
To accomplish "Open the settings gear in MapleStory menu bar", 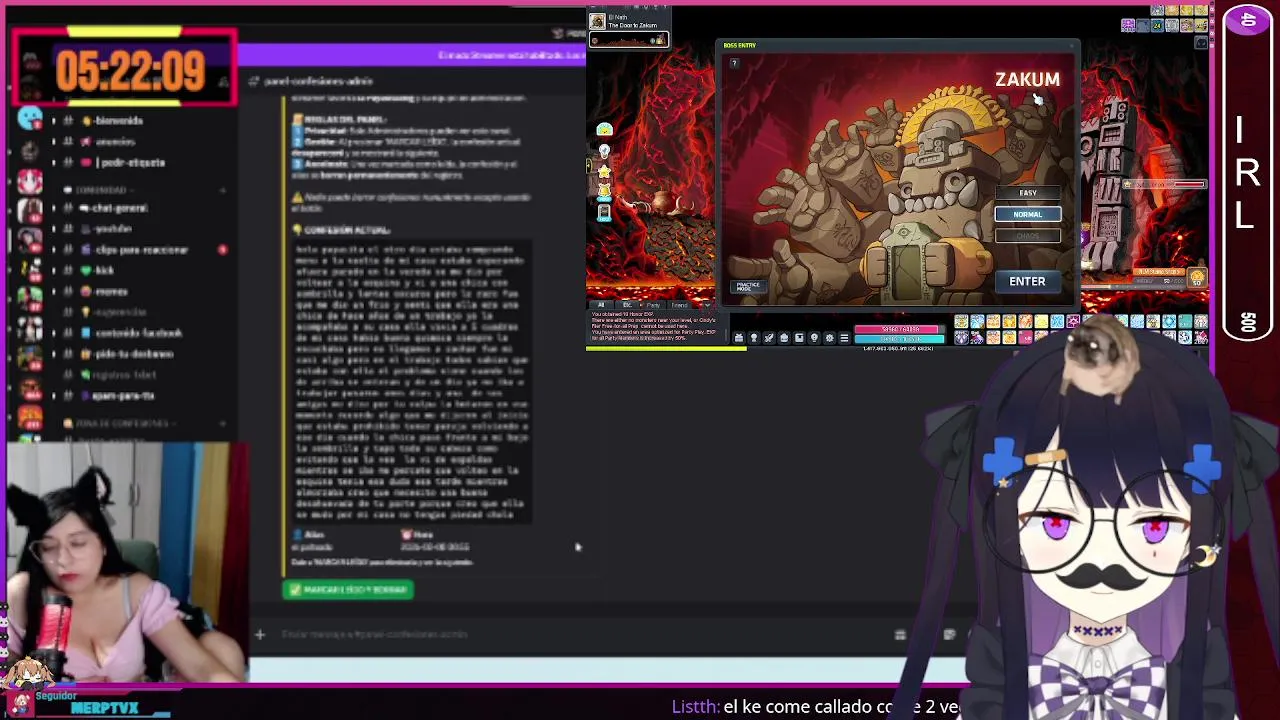I will 829,338.
